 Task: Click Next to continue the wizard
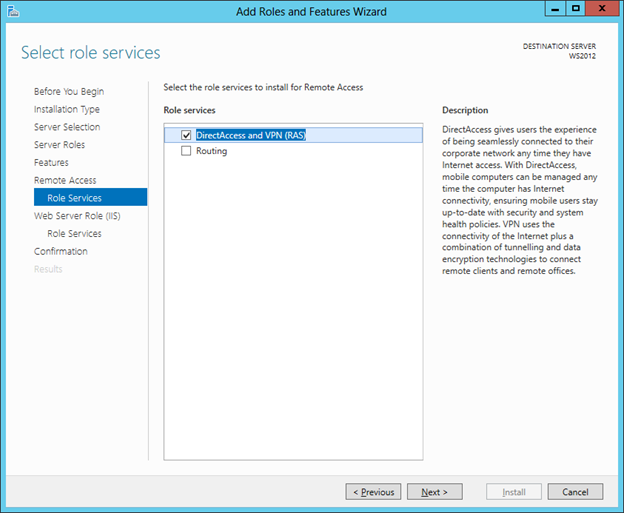coord(435,492)
